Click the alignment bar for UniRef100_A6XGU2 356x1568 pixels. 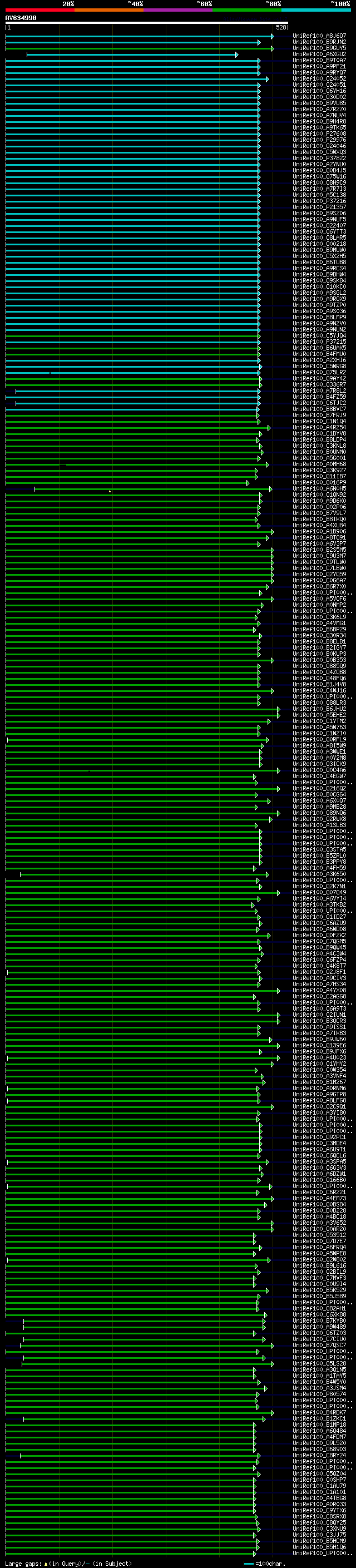tap(132, 55)
